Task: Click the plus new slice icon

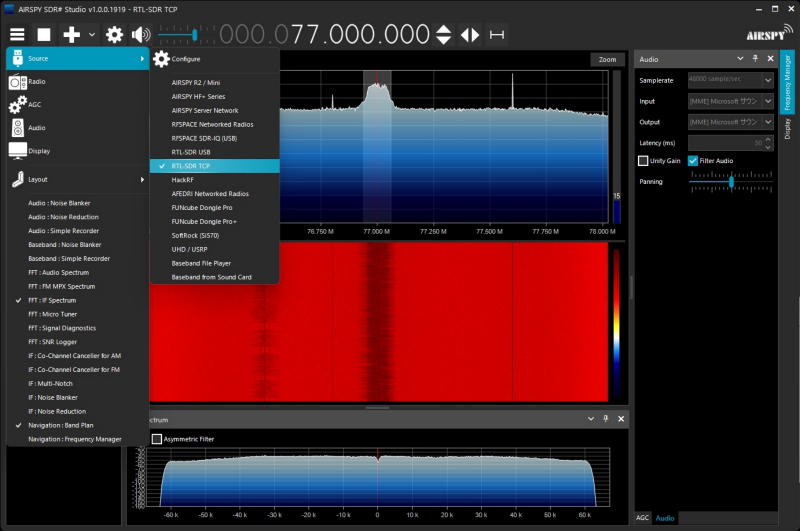Action: (71, 35)
